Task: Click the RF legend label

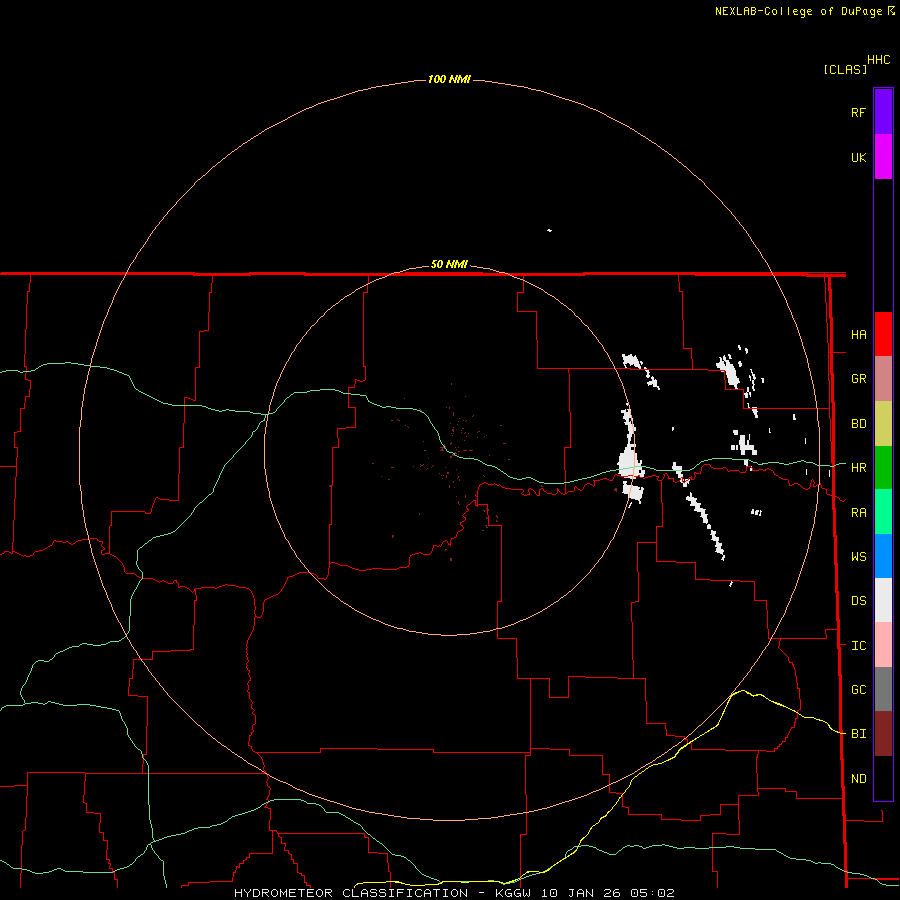Action: 859,112
